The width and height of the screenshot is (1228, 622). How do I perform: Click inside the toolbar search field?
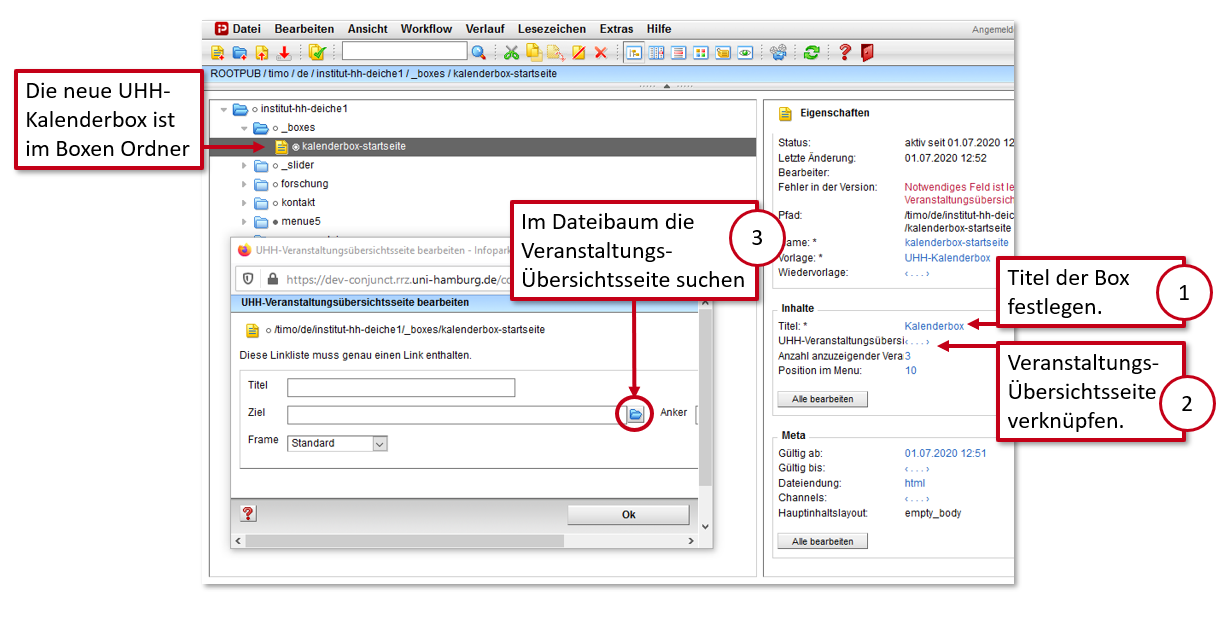tap(404, 51)
